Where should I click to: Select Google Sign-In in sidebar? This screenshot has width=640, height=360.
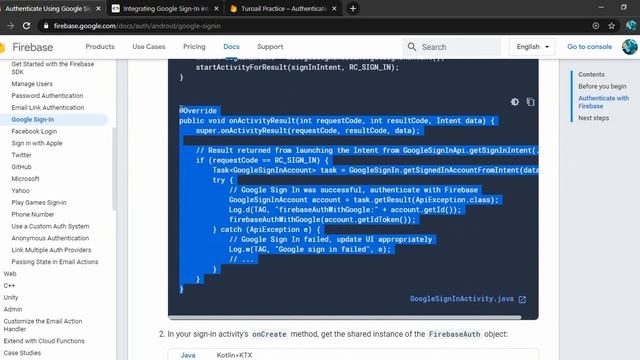(33, 119)
